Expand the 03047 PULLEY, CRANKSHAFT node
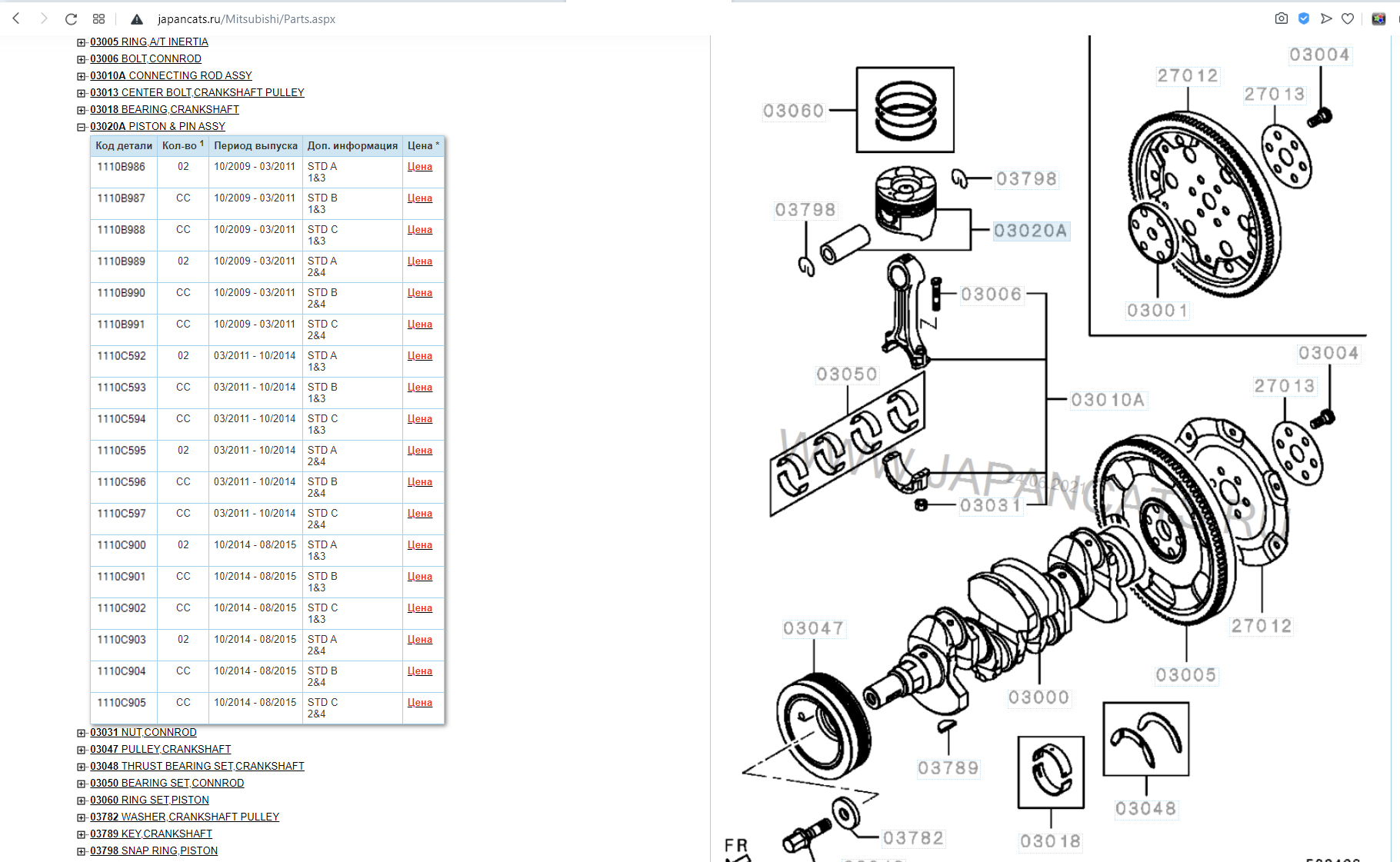The width and height of the screenshot is (1400, 862). pyautogui.click(x=82, y=750)
